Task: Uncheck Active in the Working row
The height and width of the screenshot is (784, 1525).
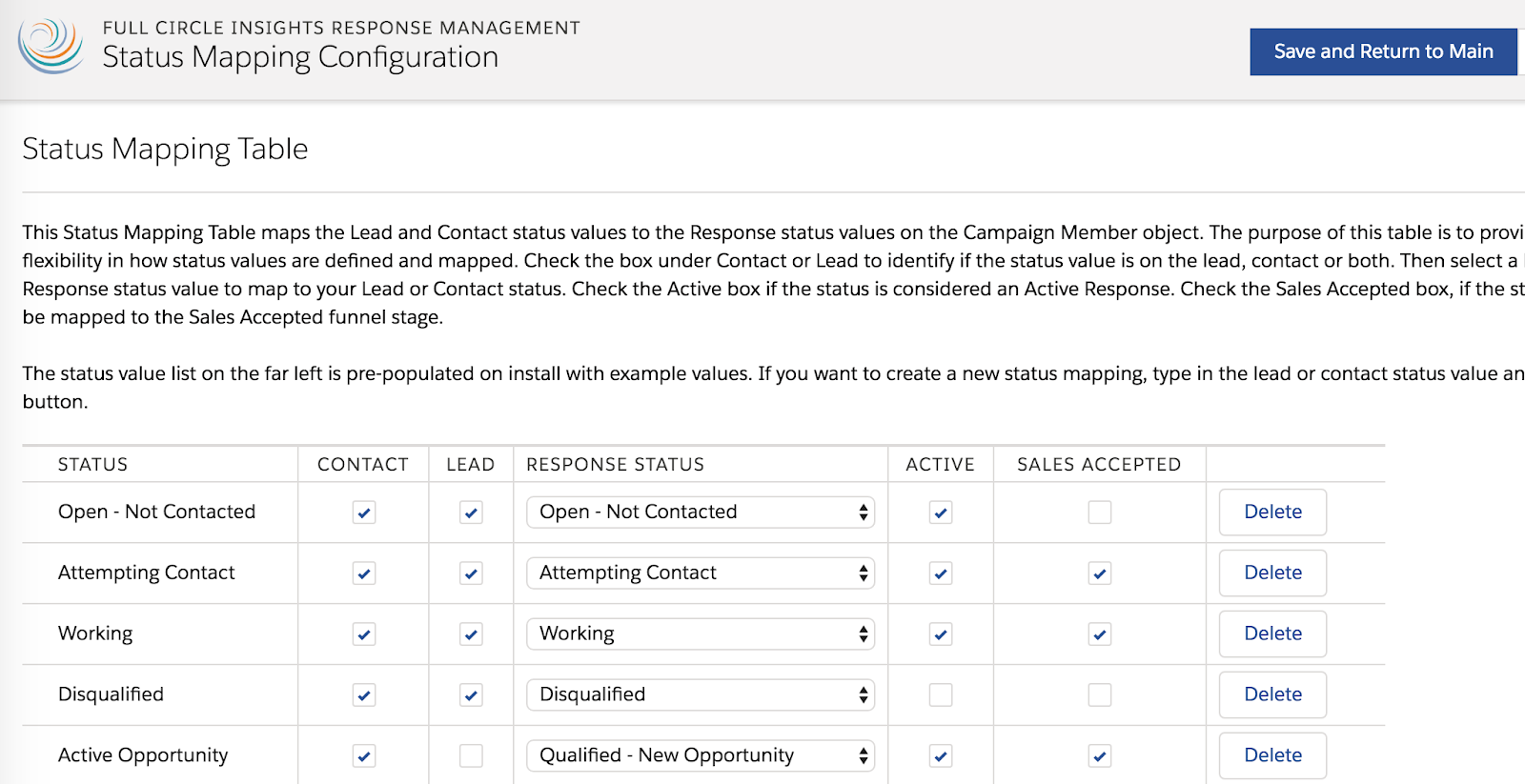Action: [x=941, y=634]
